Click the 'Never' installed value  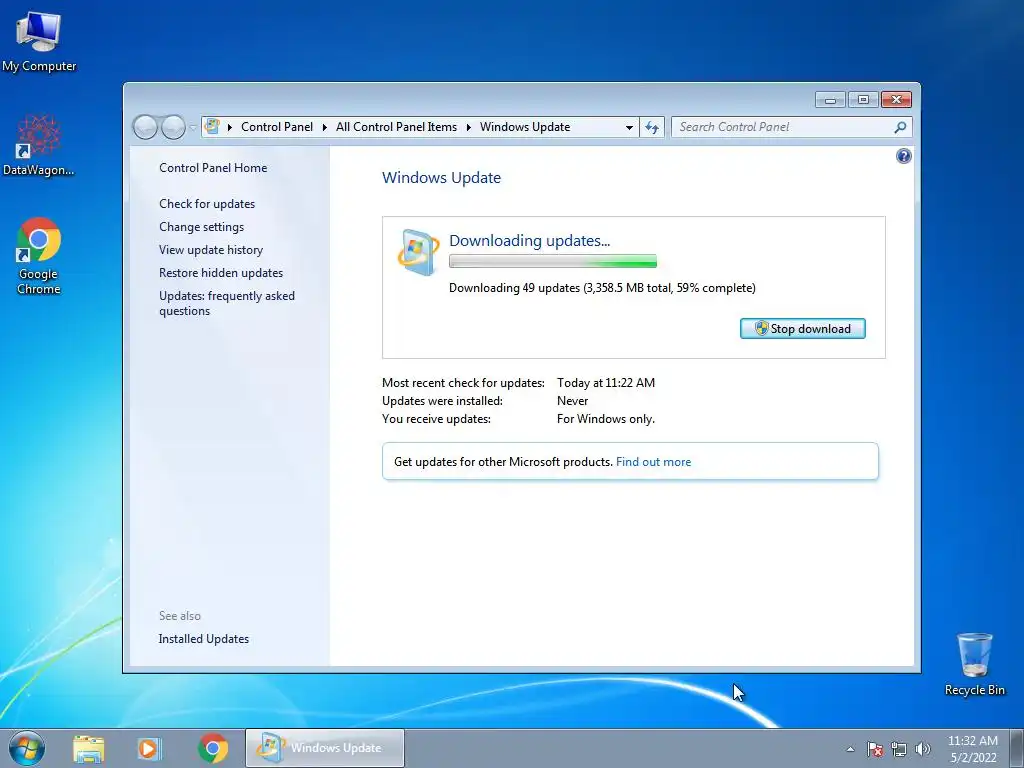[573, 401]
